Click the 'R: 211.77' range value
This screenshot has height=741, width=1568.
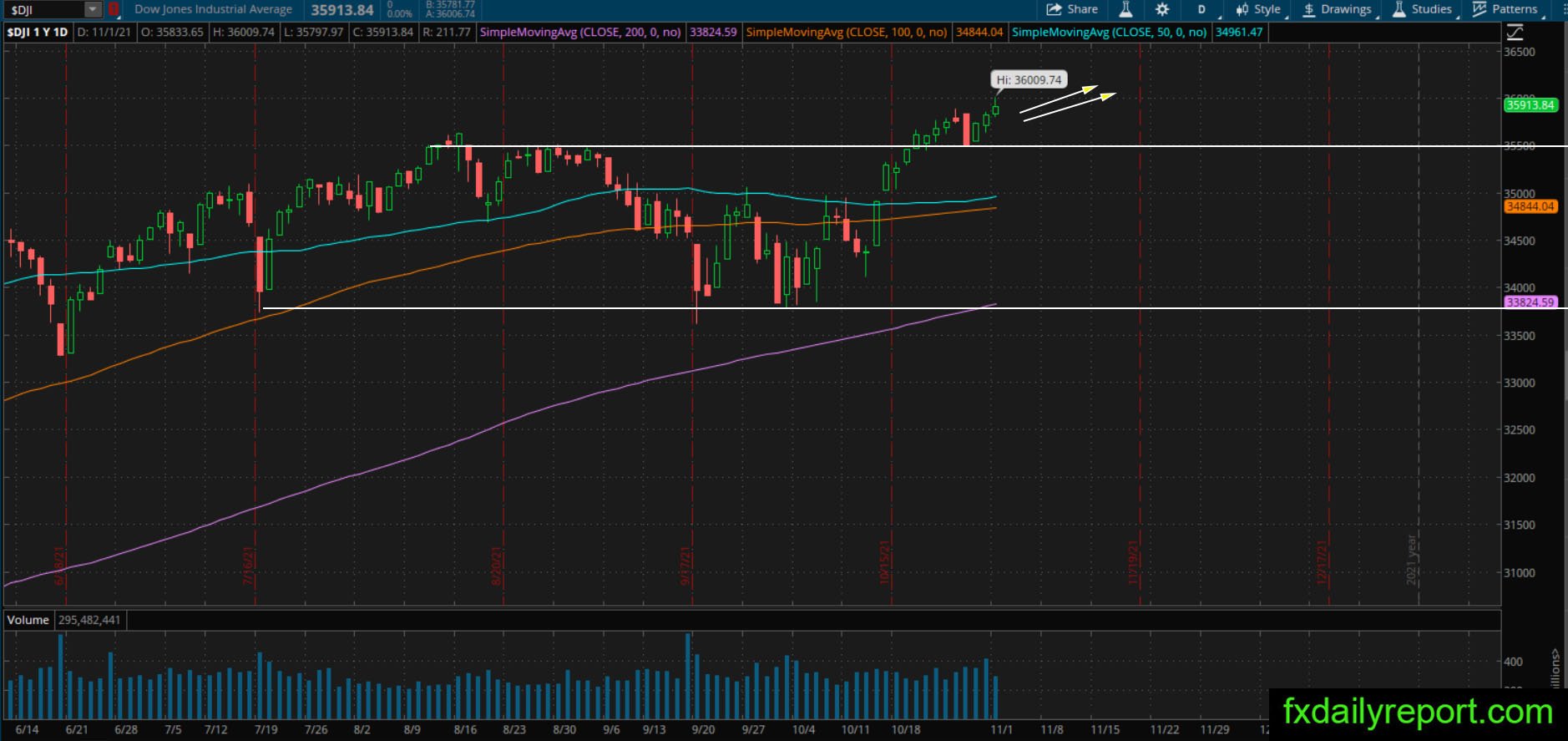pyautogui.click(x=447, y=32)
